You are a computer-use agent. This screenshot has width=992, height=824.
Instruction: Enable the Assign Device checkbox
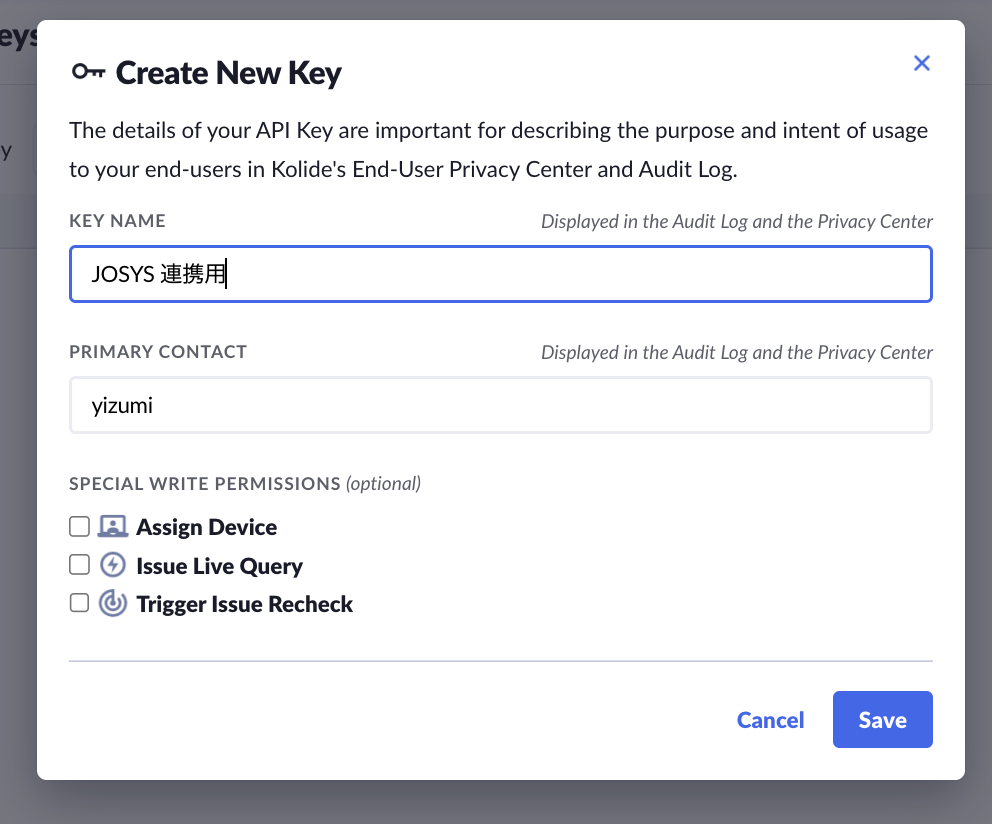tap(79, 526)
